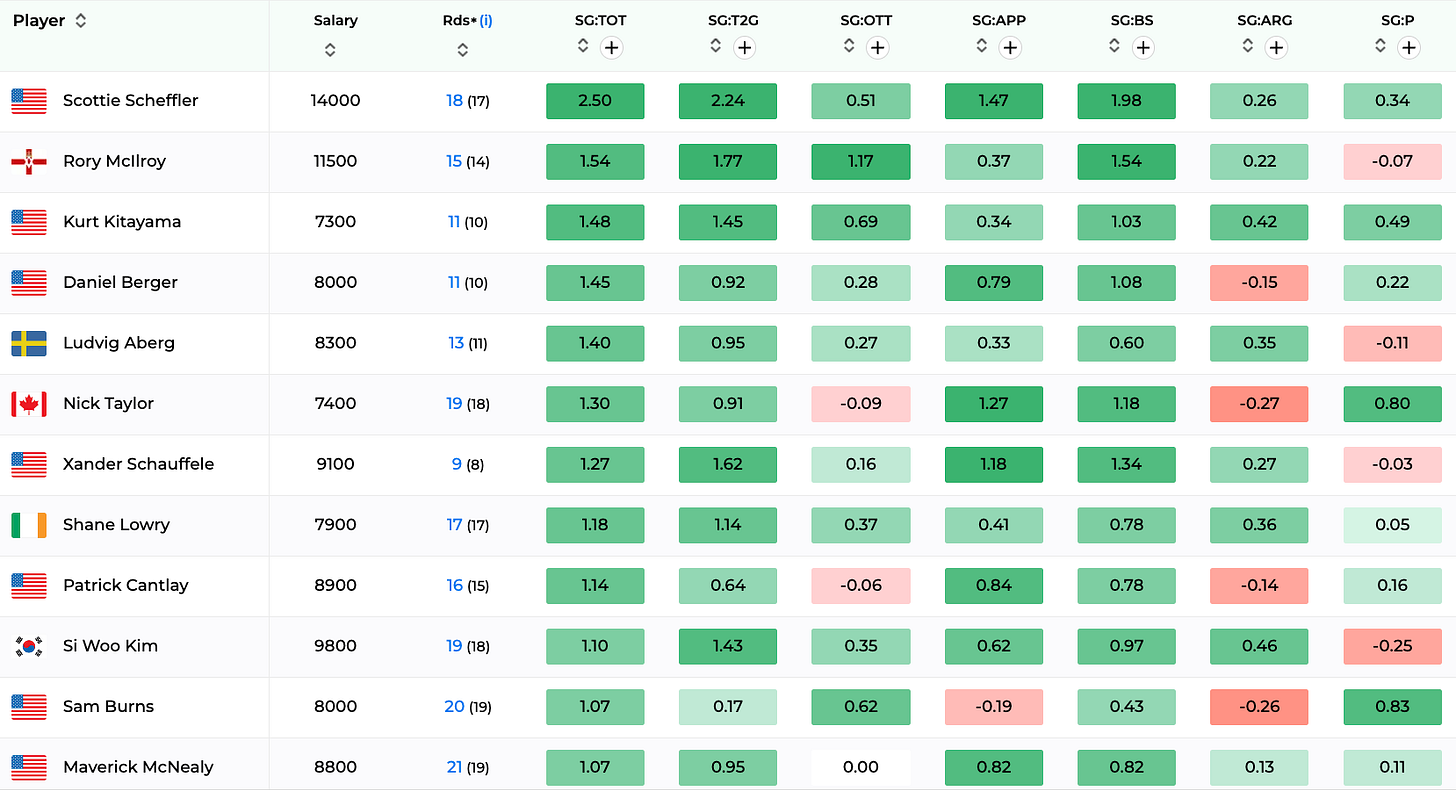Viewport: 1456px width, 790px height.
Task: Click the plus icon under SG:OTT
Action: click(877, 47)
